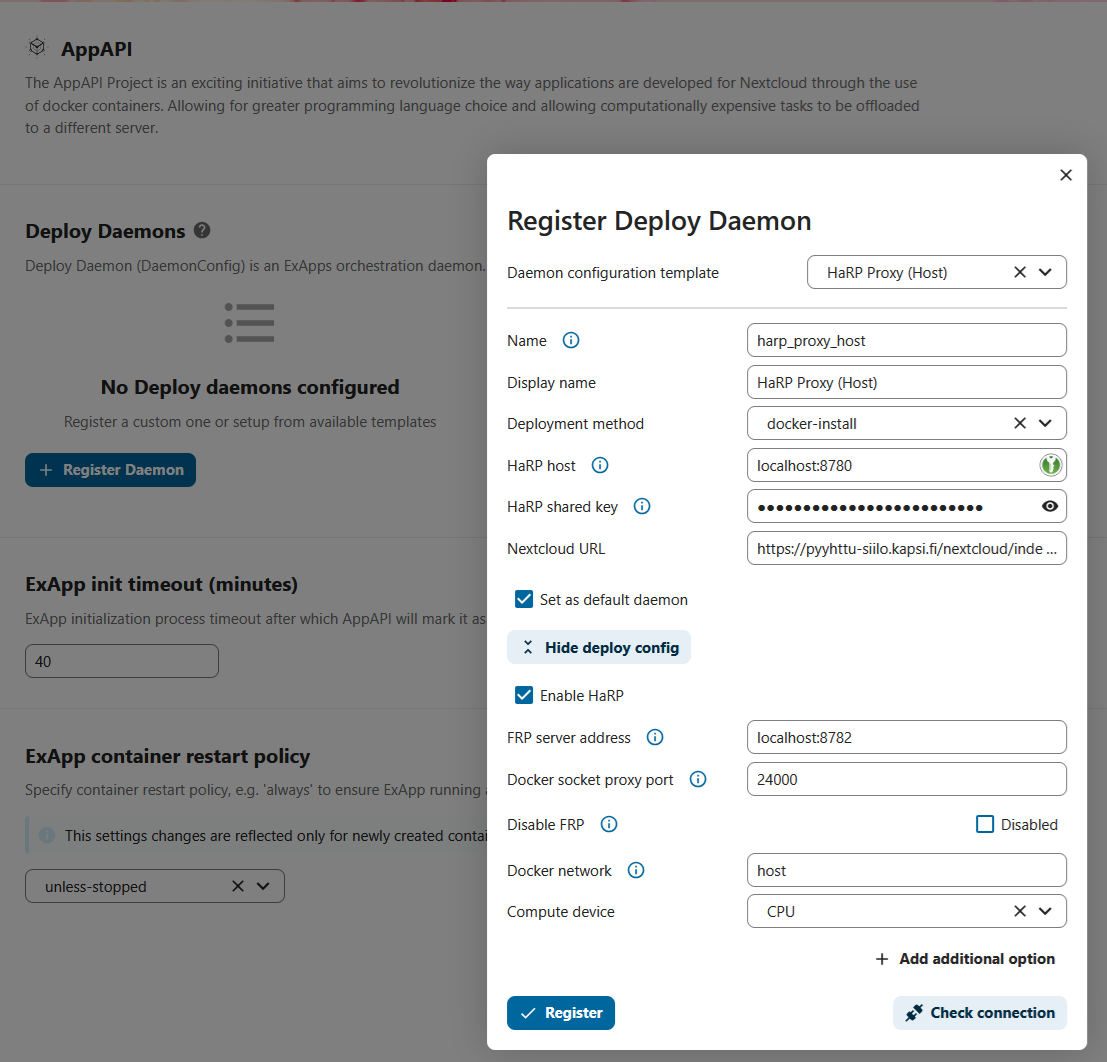Click the info icon beside HaRP shared key
The width and height of the screenshot is (1107, 1062).
(642, 506)
